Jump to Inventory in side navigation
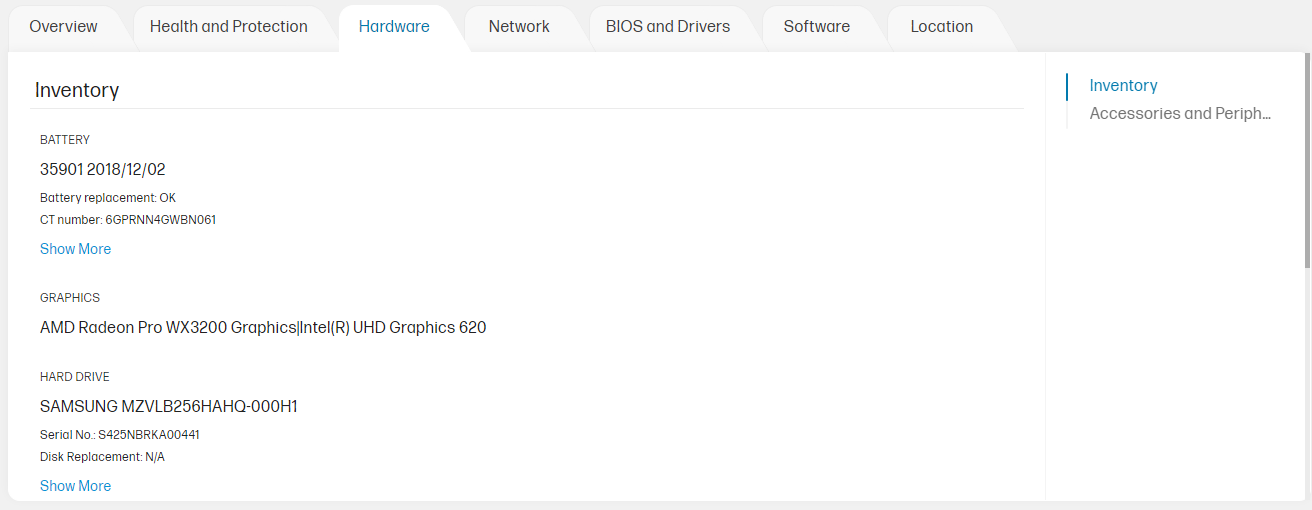Screen dimensions: 1312x510 click(x=1123, y=86)
